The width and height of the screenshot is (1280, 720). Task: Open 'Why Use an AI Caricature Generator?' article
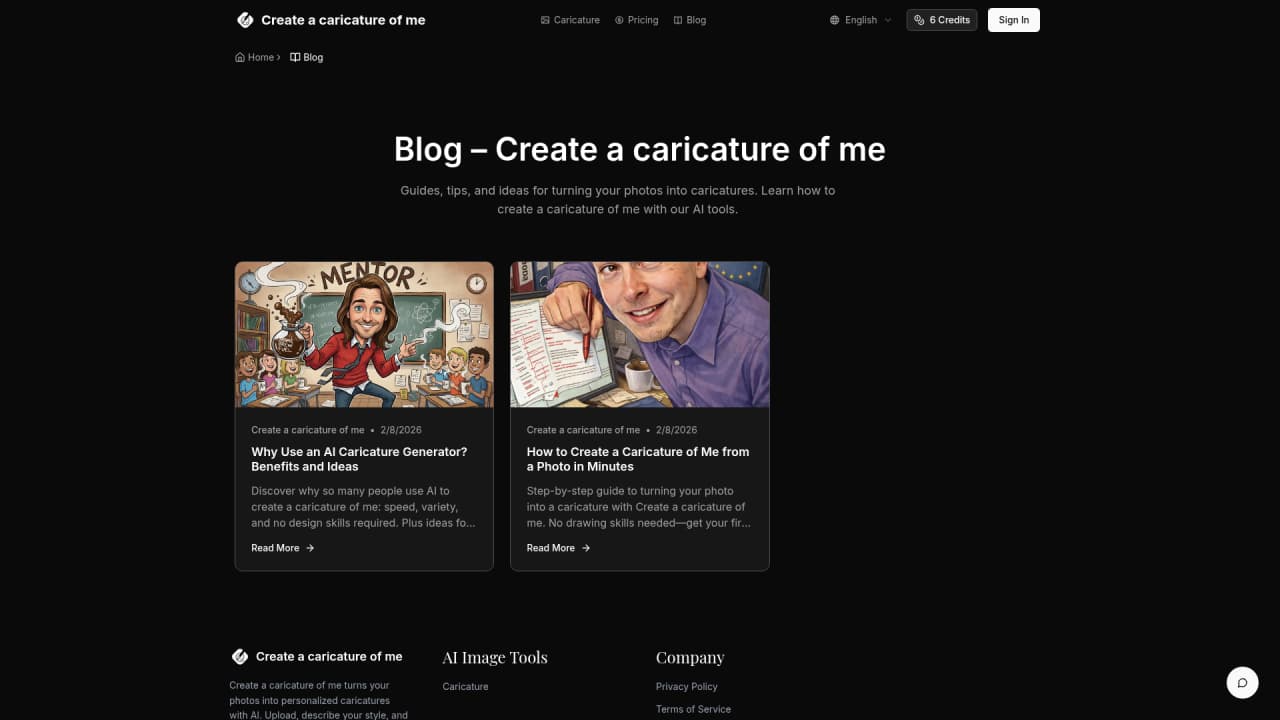(x=359, y=459)
